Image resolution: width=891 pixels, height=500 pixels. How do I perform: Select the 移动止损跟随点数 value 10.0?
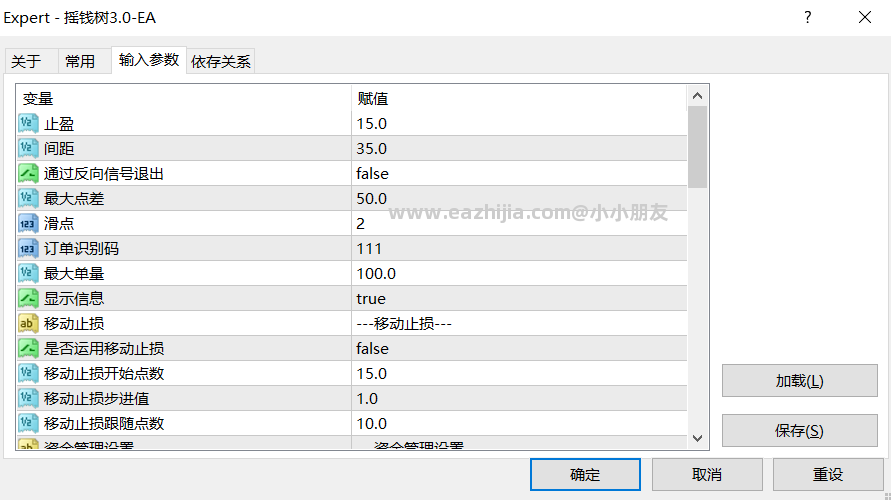pos(372,424)
